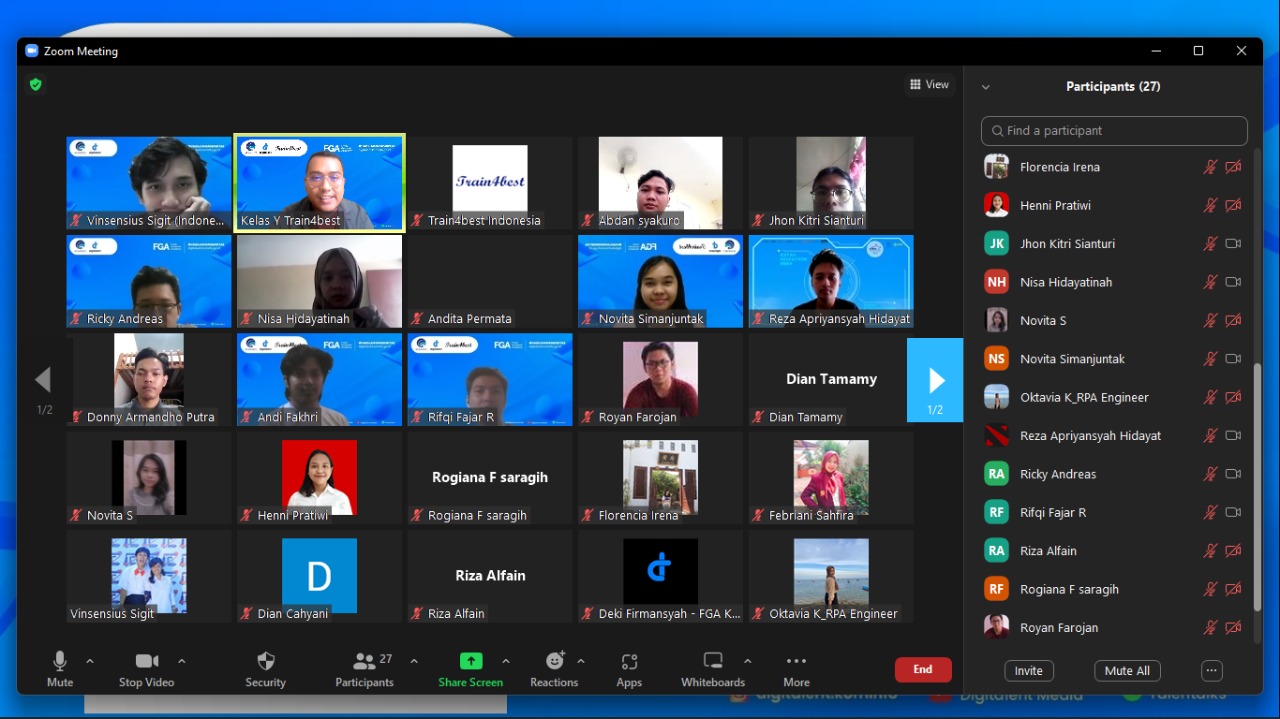This screenshot has width=1280, height=719.
Task: Collapse the Participants panel chevron
Action: (985, 87)
